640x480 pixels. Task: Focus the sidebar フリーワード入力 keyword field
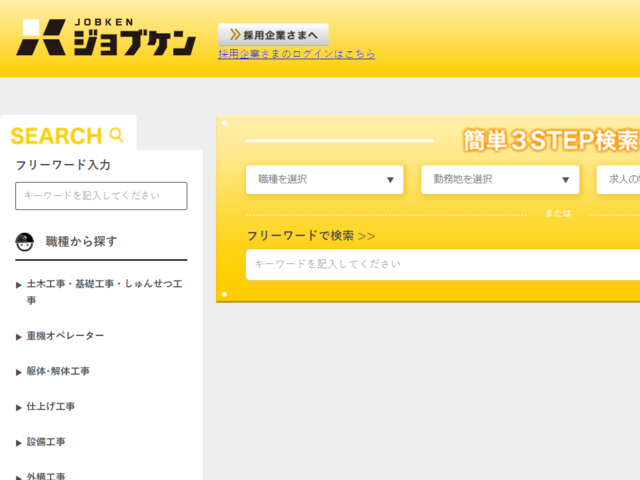click(101, 196)
